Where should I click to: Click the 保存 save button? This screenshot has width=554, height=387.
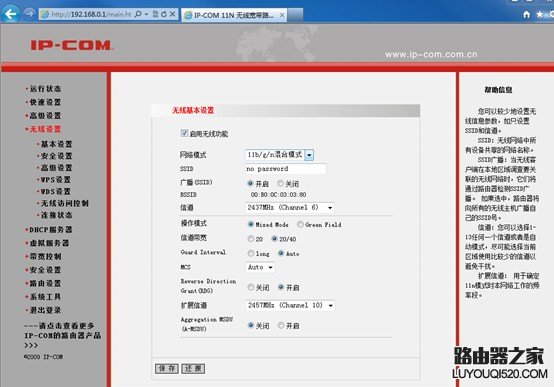point(167,369)
